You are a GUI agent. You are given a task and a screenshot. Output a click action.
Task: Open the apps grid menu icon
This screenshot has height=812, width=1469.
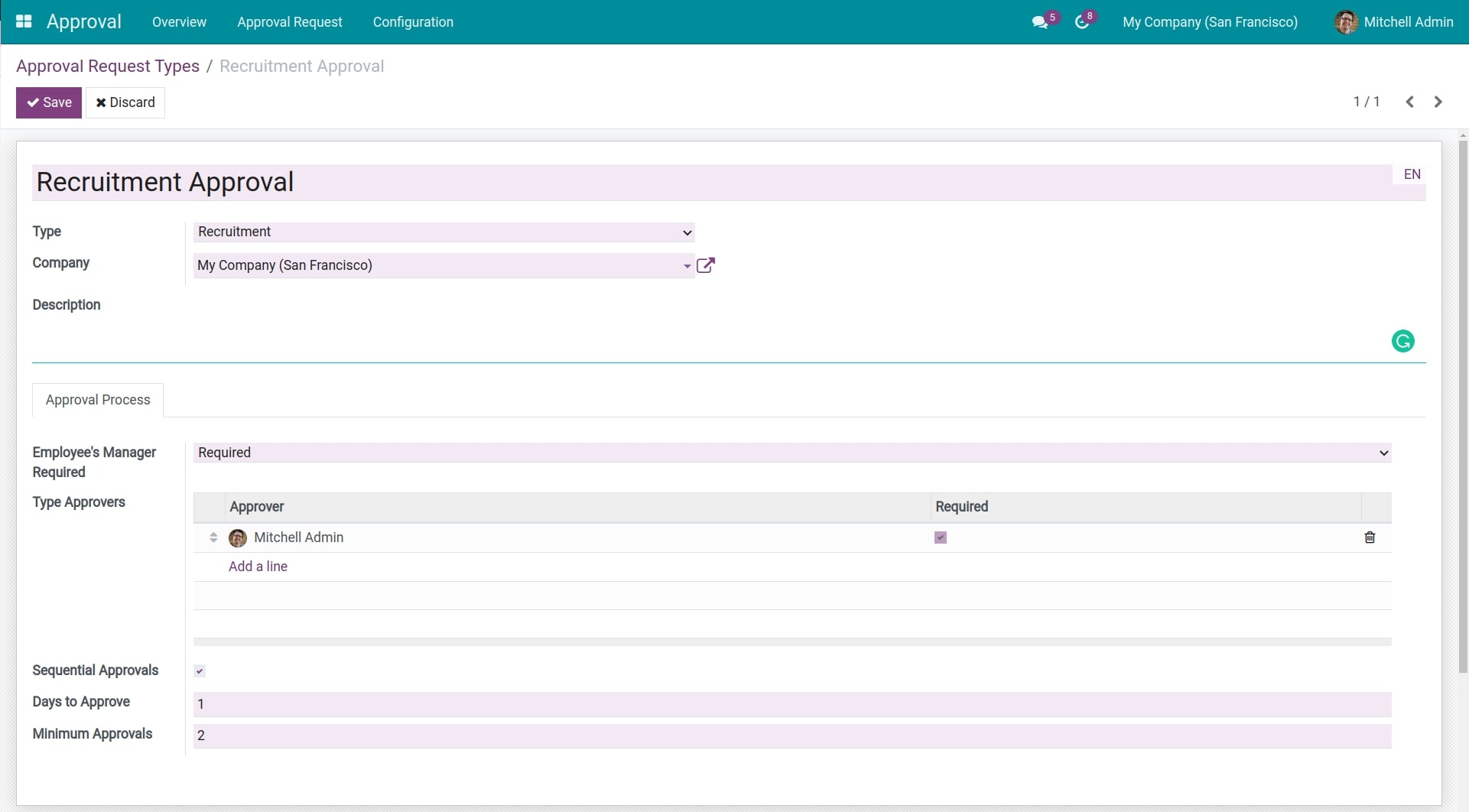(x=24, y=21)
